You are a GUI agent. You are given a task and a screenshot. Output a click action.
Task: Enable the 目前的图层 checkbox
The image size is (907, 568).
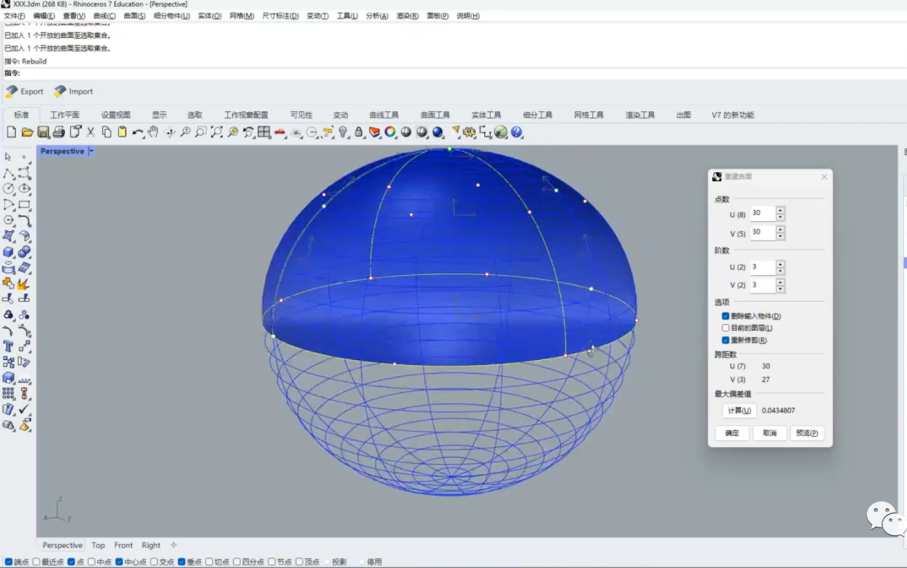tap(726, 328)
